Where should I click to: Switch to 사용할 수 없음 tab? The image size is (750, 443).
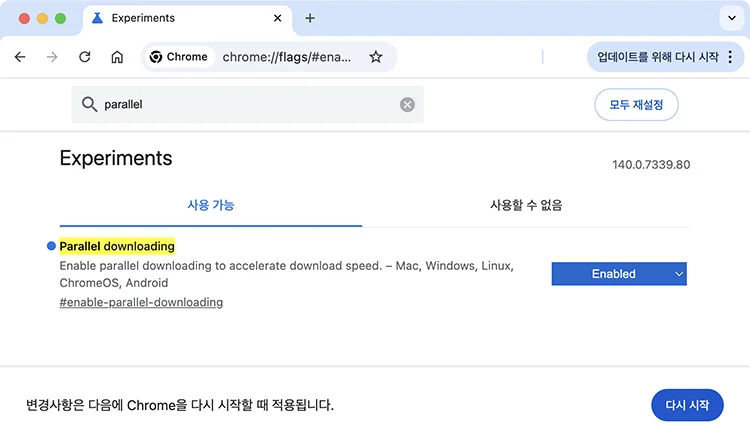pyautogui.click(x=526, y=206)
